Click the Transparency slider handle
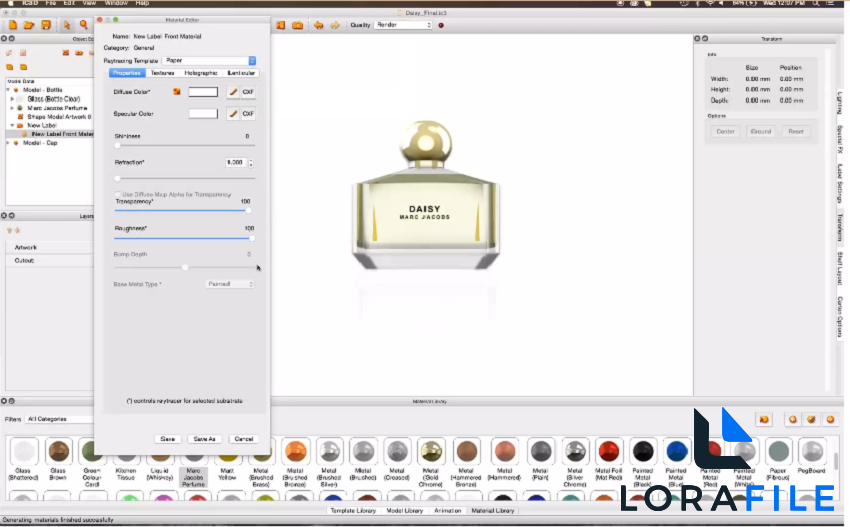 coord(248,210)
